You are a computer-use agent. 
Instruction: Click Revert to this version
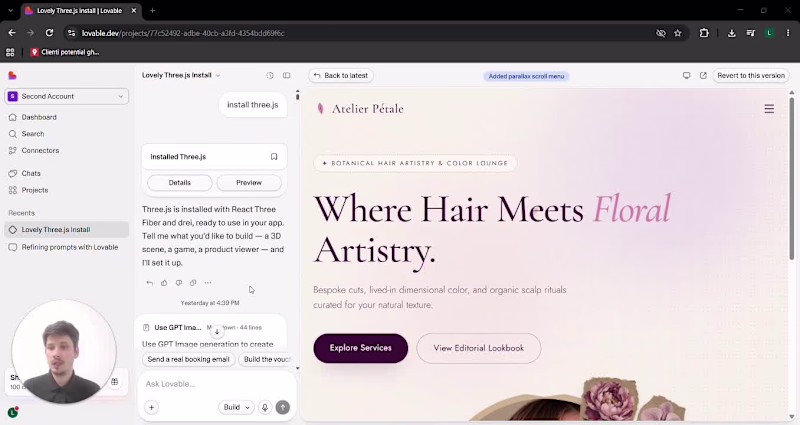751,76
